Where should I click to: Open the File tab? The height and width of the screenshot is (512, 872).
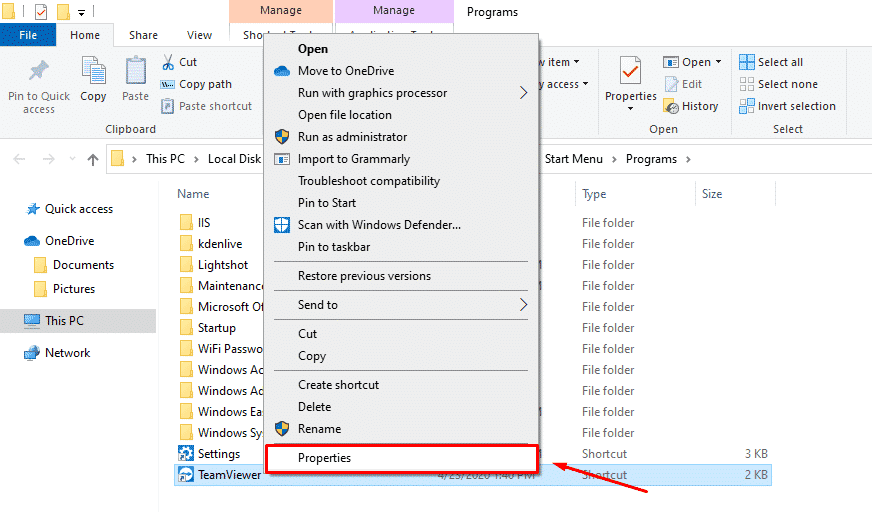pos(28,35)
